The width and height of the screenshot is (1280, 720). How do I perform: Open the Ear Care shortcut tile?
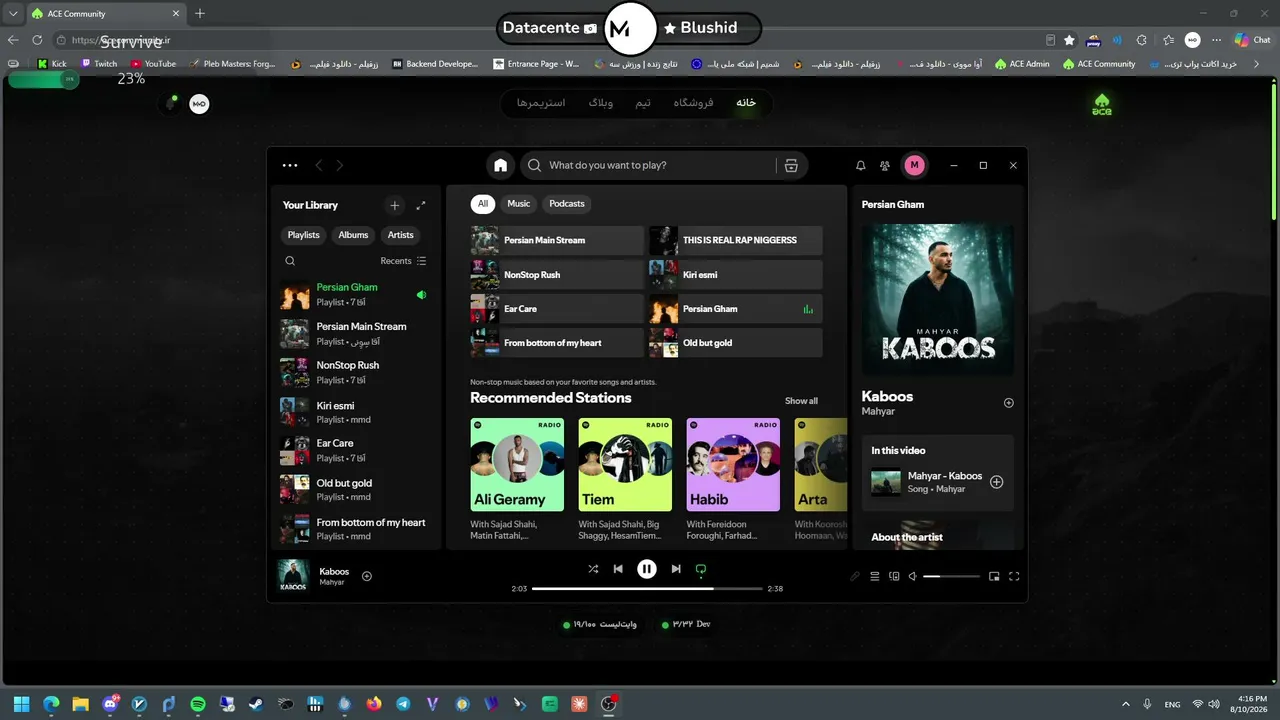tap(557, 309)
